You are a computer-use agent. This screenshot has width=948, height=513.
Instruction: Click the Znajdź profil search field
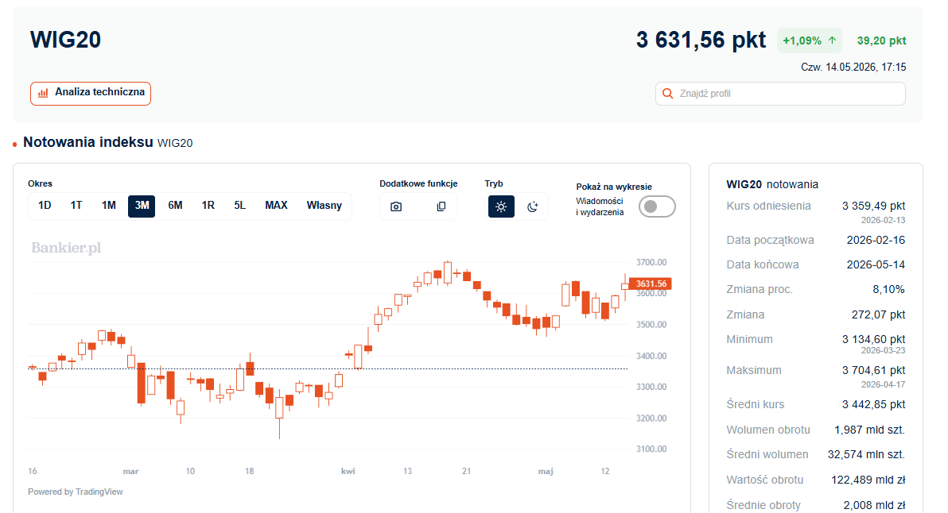click(780, 94)
